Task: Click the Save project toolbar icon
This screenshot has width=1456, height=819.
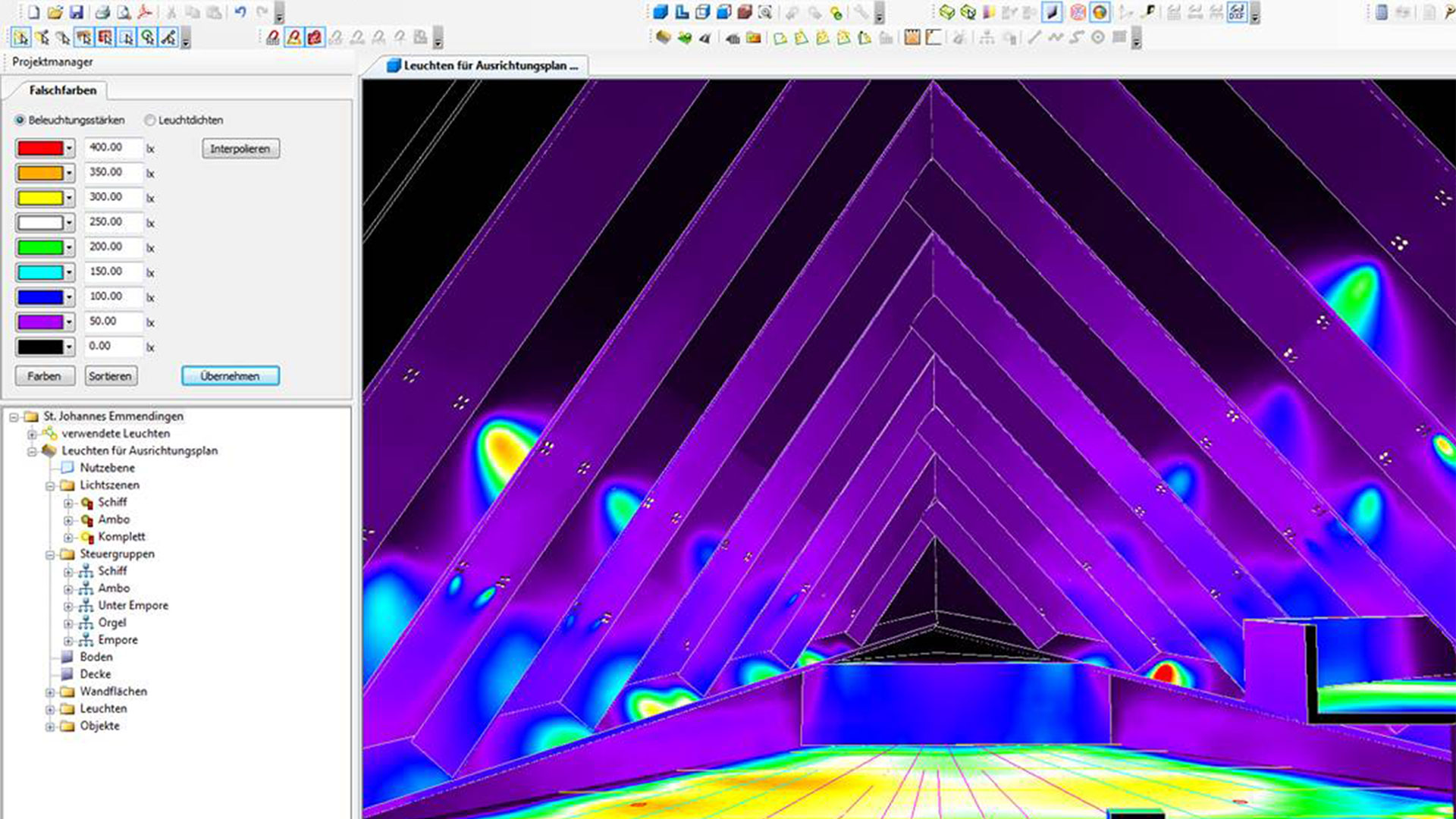Action: tap(76, 12)
